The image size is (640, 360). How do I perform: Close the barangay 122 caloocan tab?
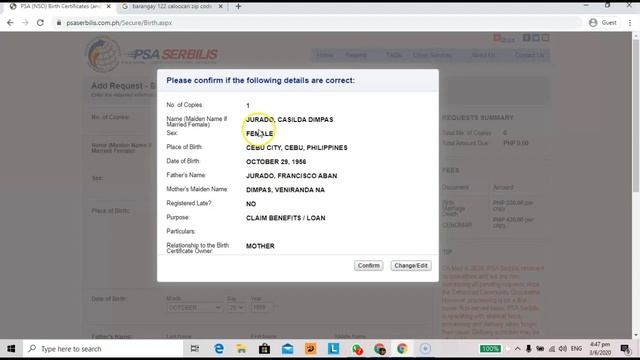(x=220, y=7)
